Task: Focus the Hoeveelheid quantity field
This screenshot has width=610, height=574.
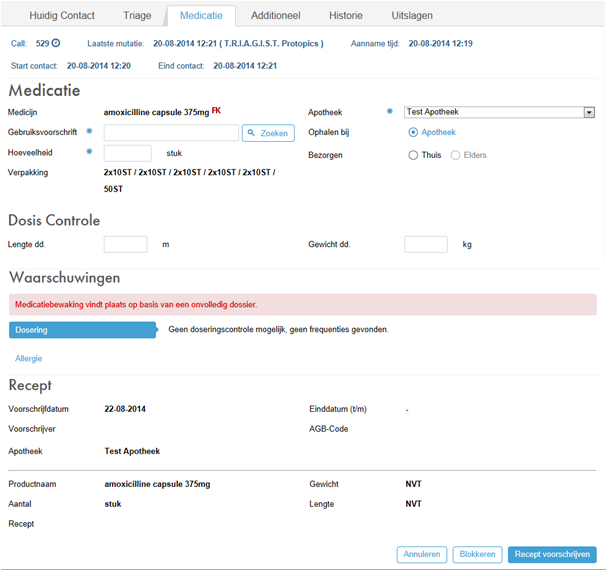Action: 128,153
